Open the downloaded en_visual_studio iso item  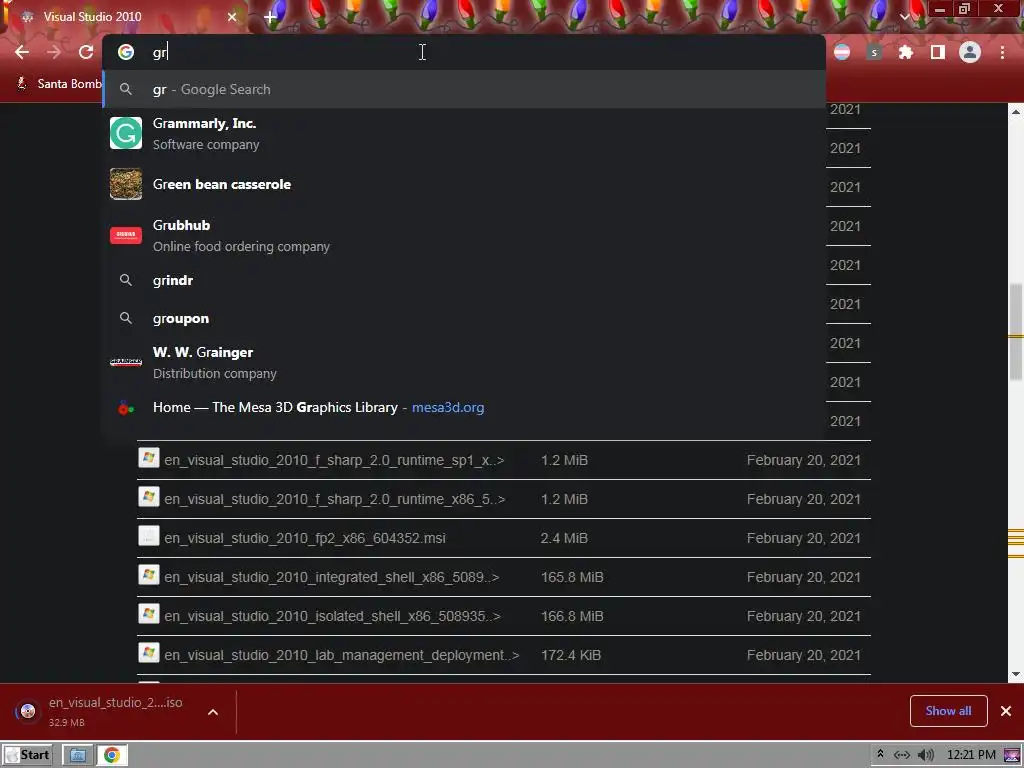point(104,712)
